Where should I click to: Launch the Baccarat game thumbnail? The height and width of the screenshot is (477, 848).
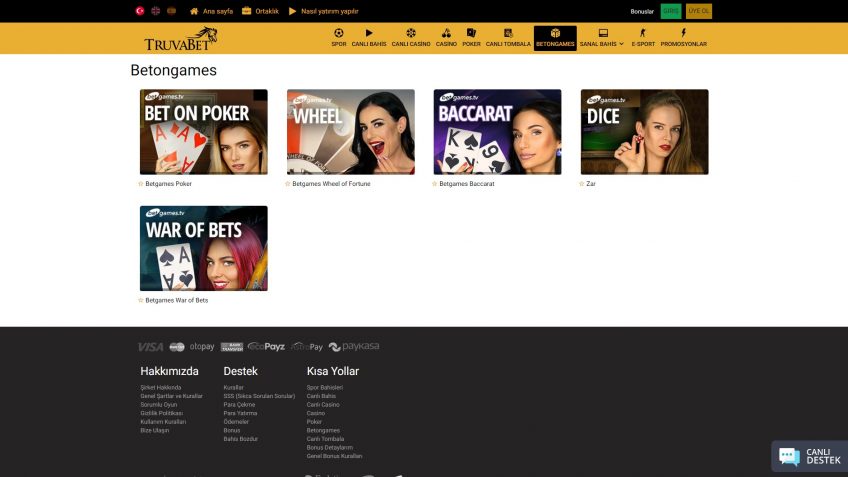(498, 132)
